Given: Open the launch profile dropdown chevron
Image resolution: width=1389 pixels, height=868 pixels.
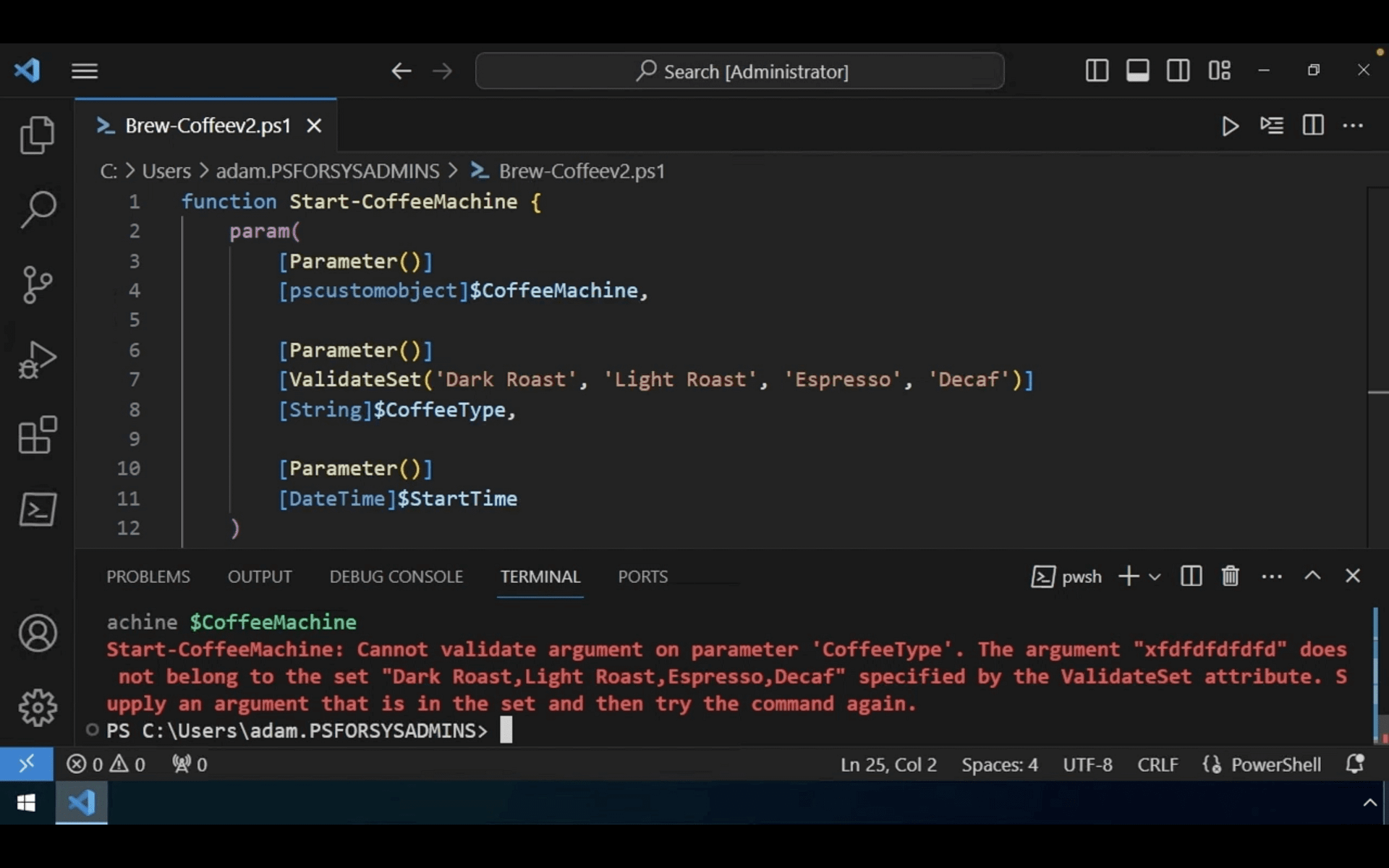Looking at the screenshot, I should 1155,576.
